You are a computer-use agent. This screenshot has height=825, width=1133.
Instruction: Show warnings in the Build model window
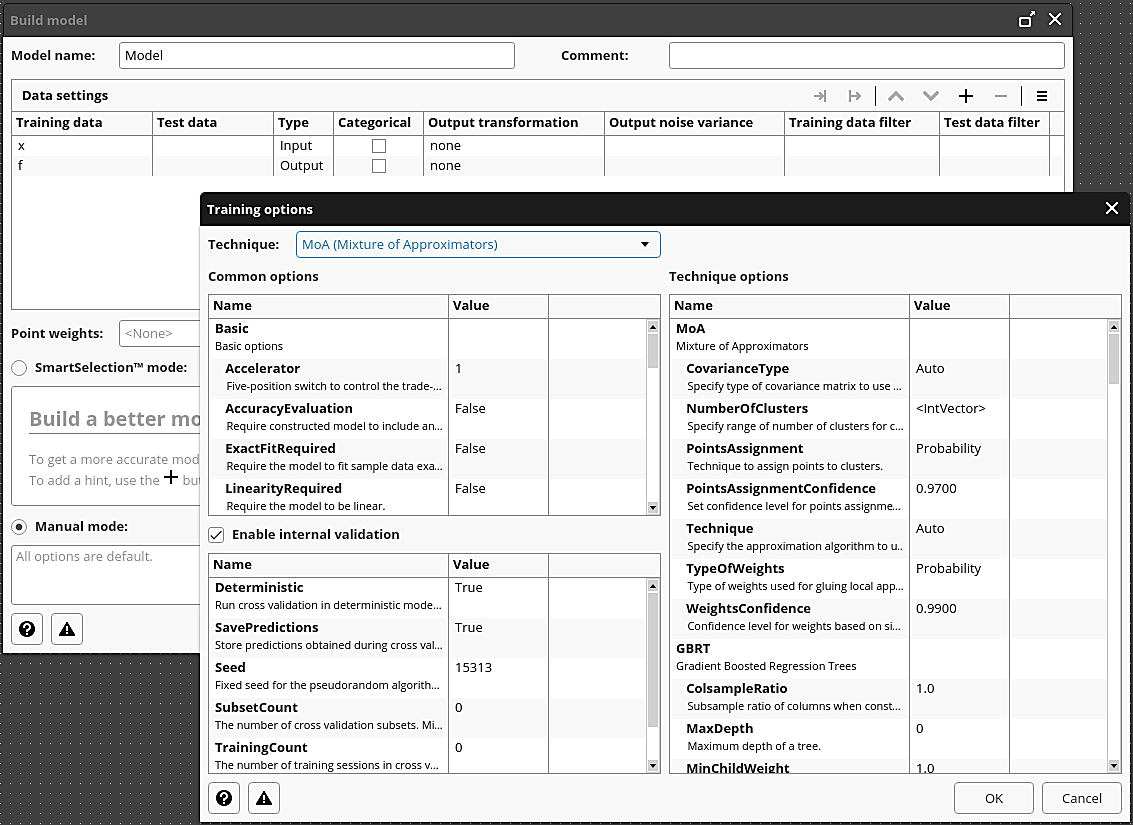point(66,629)
